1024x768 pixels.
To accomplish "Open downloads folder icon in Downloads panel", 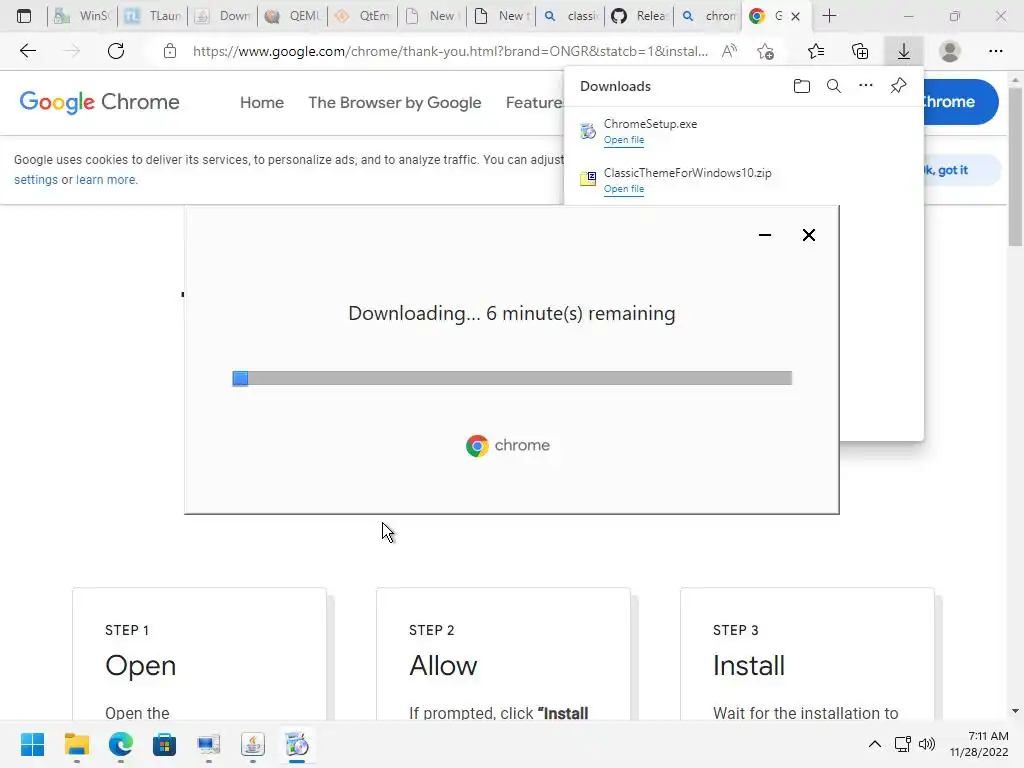I will click(x=802, y=86).
